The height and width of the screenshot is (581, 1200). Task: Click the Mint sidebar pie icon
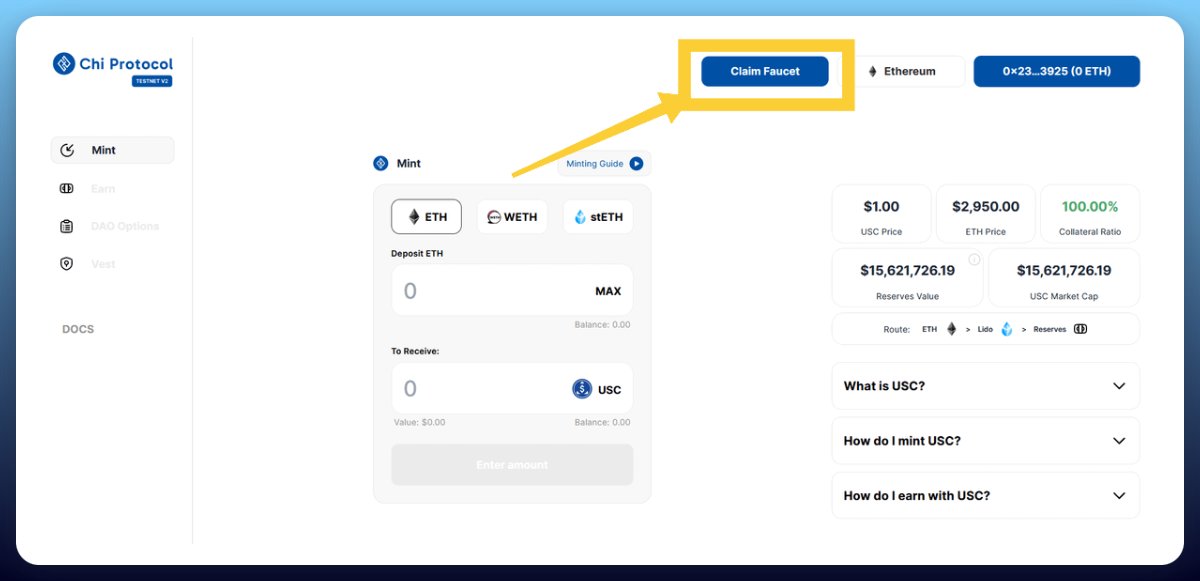click(x=67, y=150)
